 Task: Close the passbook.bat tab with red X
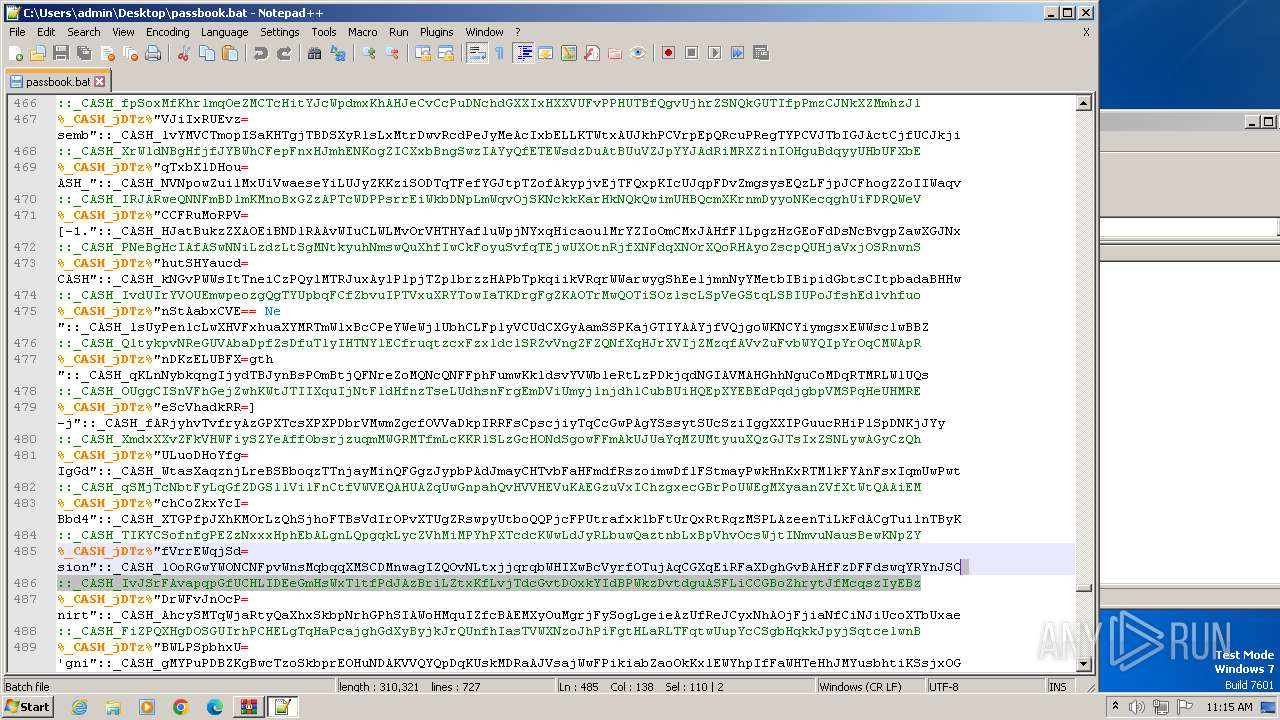[x=99, y=82]
